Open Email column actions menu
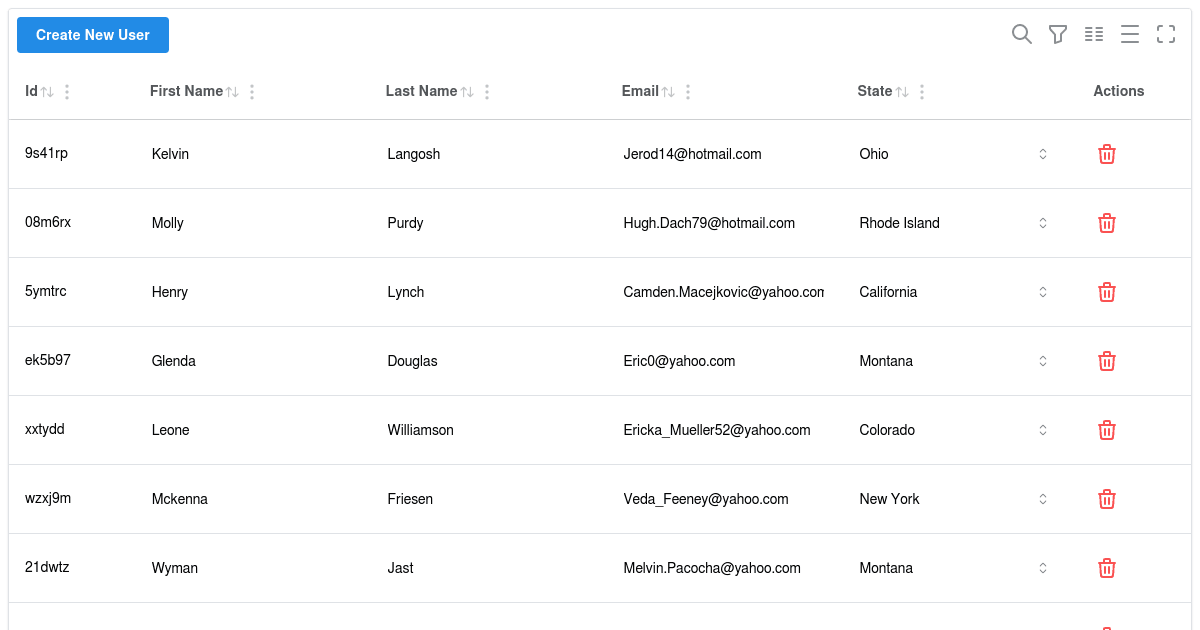1200x630 pixels. [x=688, y=92]
